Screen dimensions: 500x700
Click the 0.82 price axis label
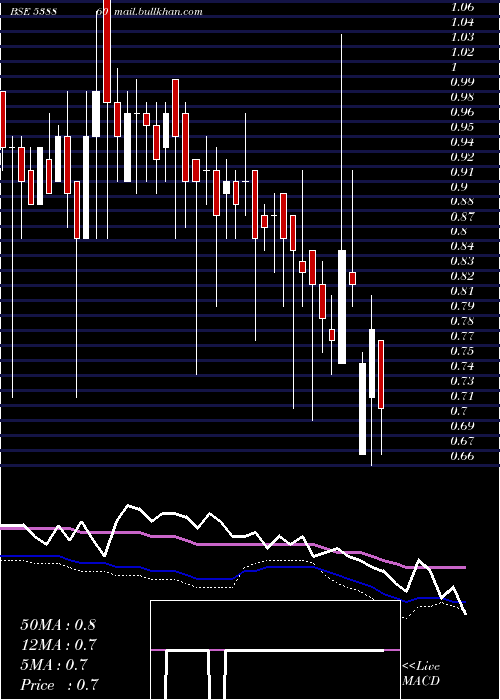(462, 276)
